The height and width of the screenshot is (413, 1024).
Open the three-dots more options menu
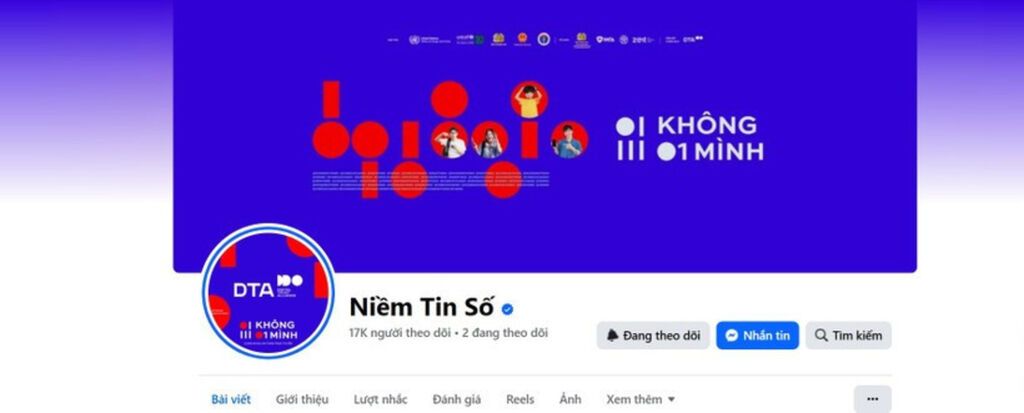872,399
